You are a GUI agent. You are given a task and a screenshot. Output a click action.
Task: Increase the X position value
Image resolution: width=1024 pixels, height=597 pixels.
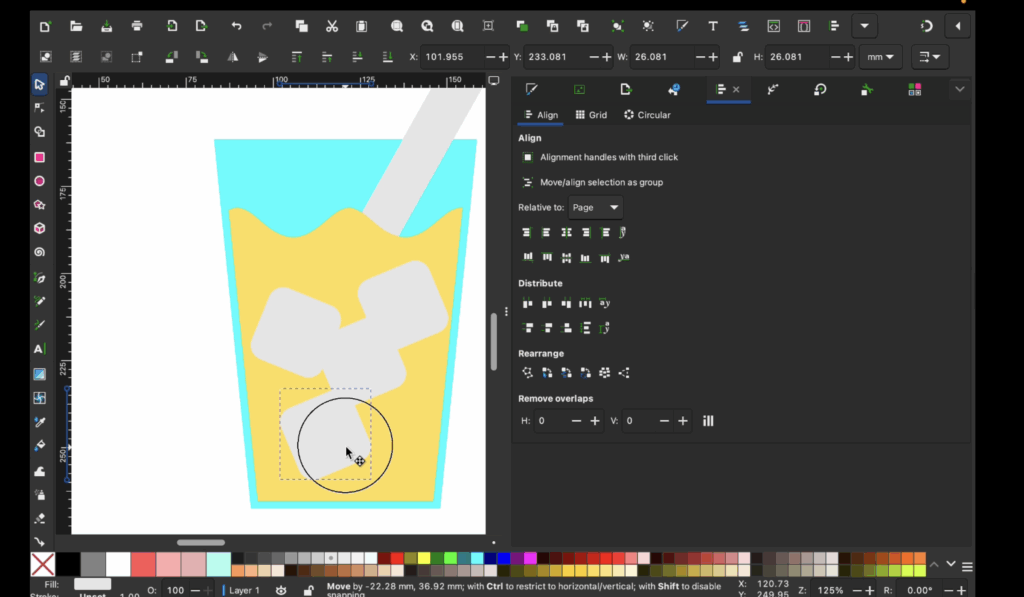[x=503, y=57]
